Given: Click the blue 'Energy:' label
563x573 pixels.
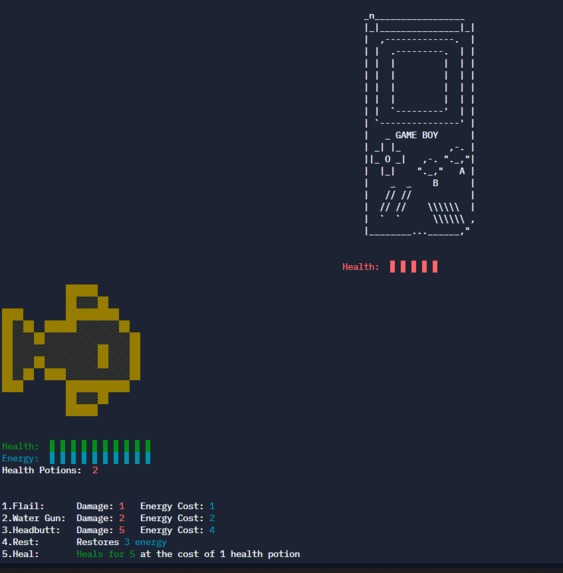Looking at the screenshot, I should click(x=20, y=458).
